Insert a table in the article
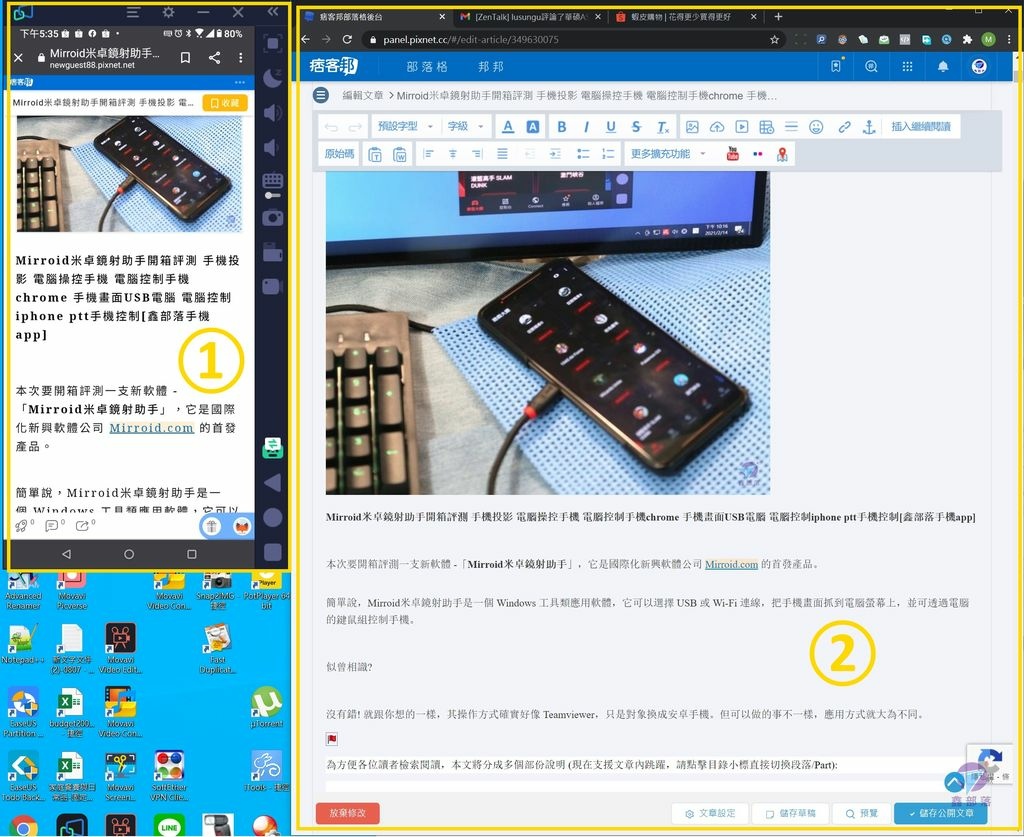Image resolution: width=1024 pixels, height=837 pixels. tap(767, 127)
